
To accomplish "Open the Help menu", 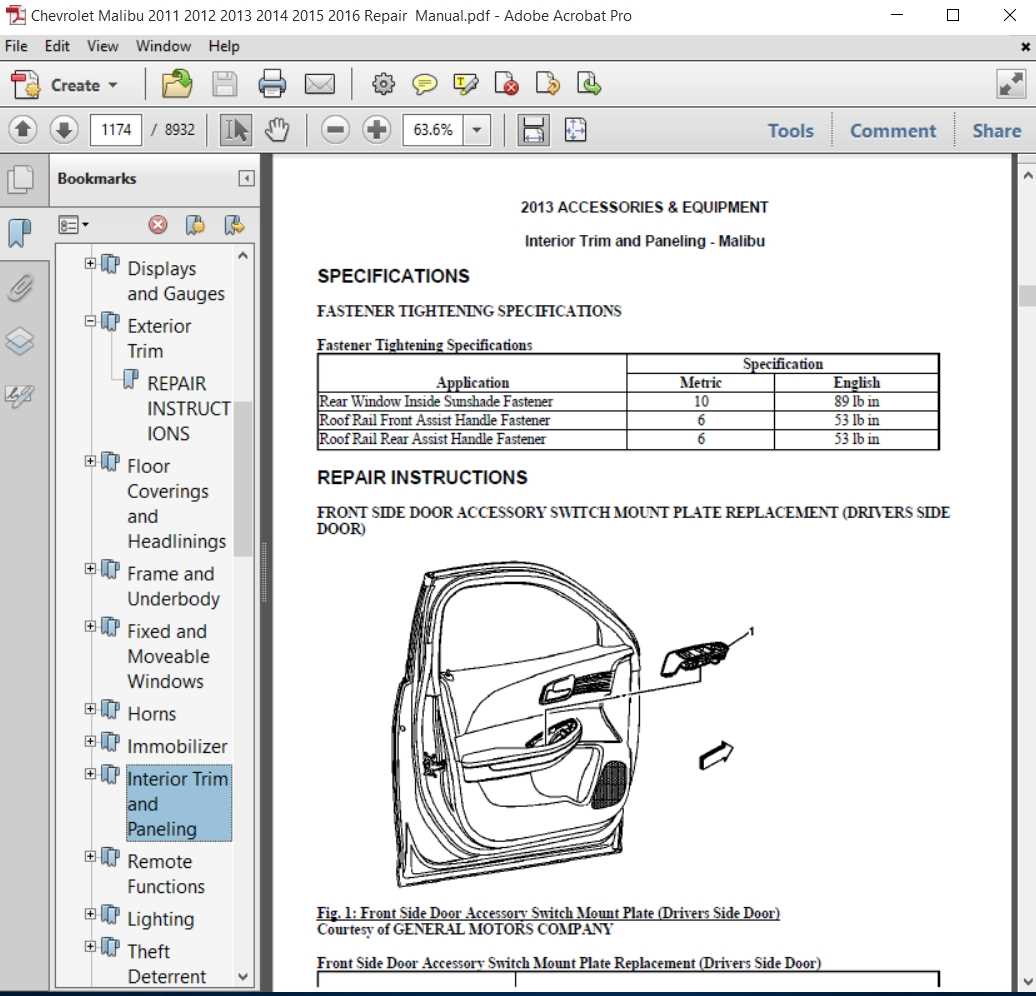I will (224, 46).
